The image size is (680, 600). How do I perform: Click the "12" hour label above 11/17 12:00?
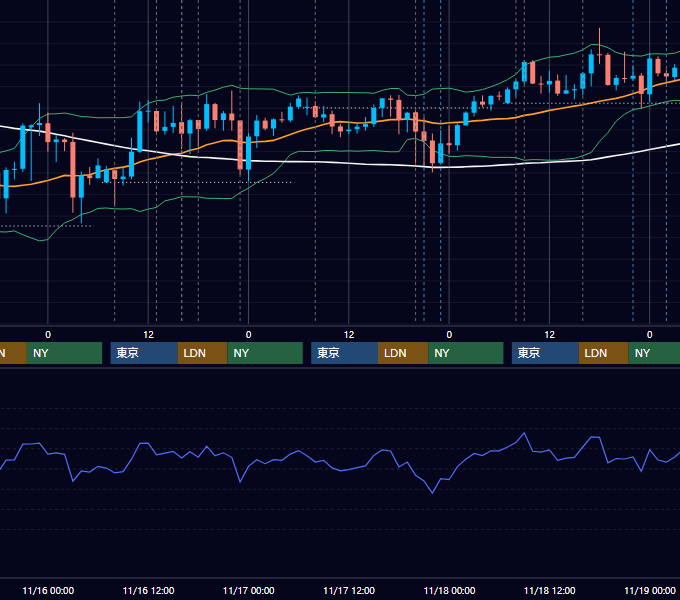349,335
